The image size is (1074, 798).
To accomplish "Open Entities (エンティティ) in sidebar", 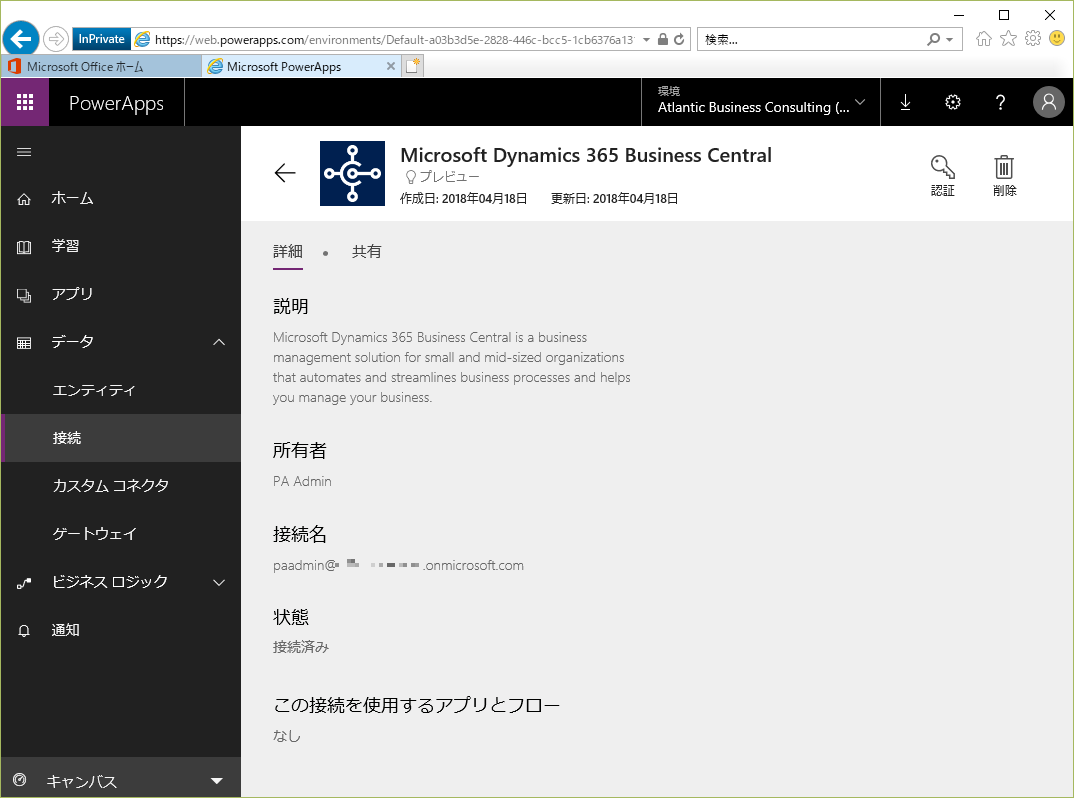I will [94, 390].
